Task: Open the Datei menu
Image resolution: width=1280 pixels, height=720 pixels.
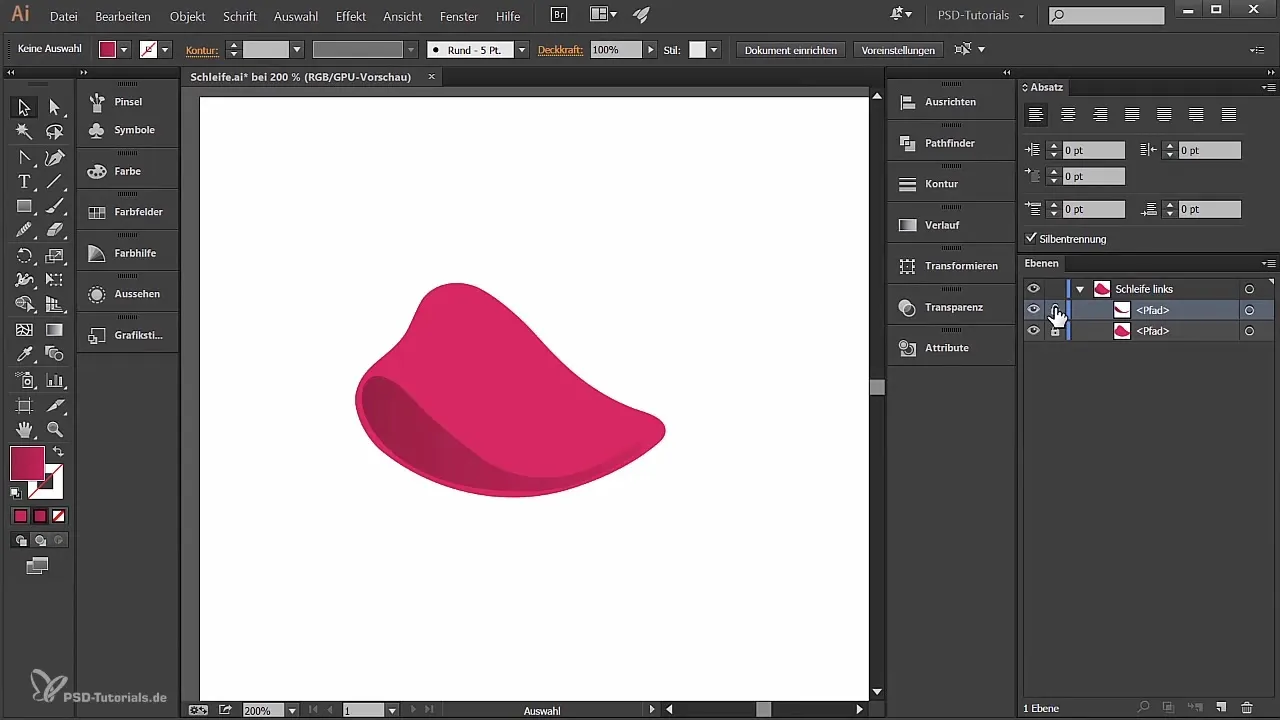Action: point(63,16)
